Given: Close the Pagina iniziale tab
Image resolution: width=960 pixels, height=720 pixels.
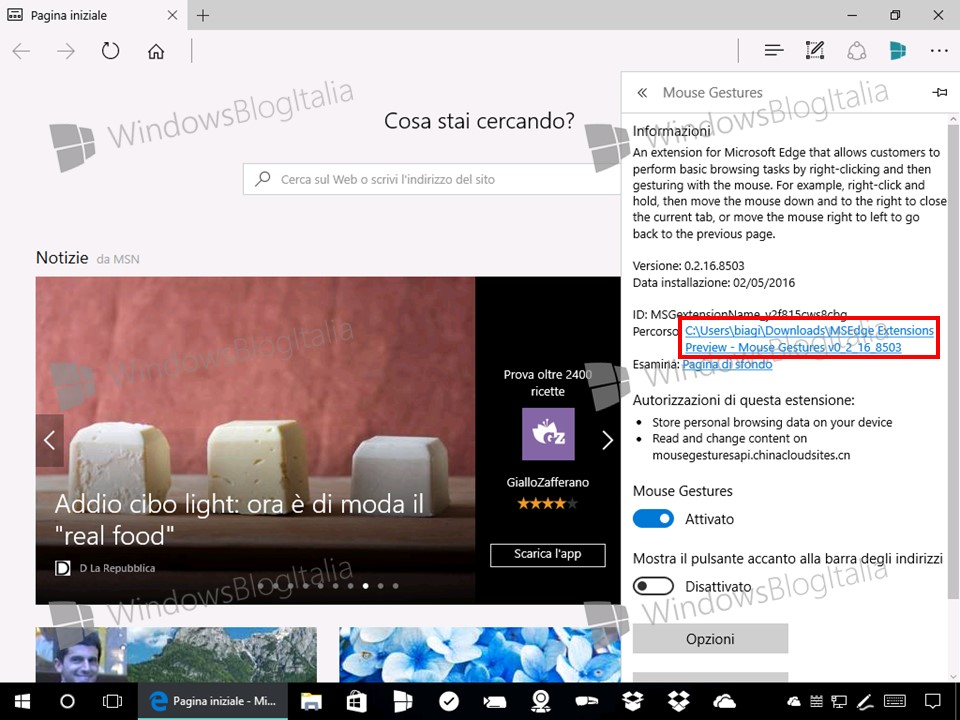Looking at the screenshot, I should point(173,15).
